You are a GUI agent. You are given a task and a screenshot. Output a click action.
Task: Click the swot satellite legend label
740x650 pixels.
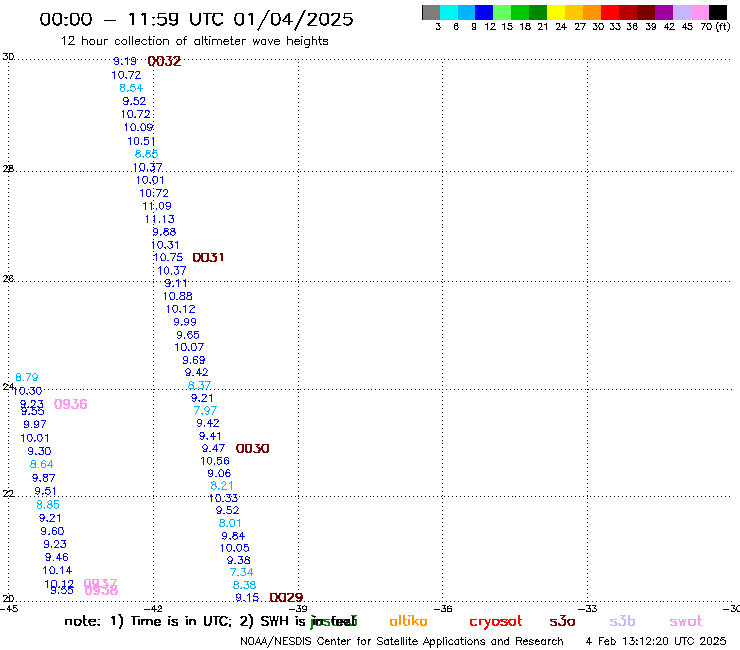point(686,622)
